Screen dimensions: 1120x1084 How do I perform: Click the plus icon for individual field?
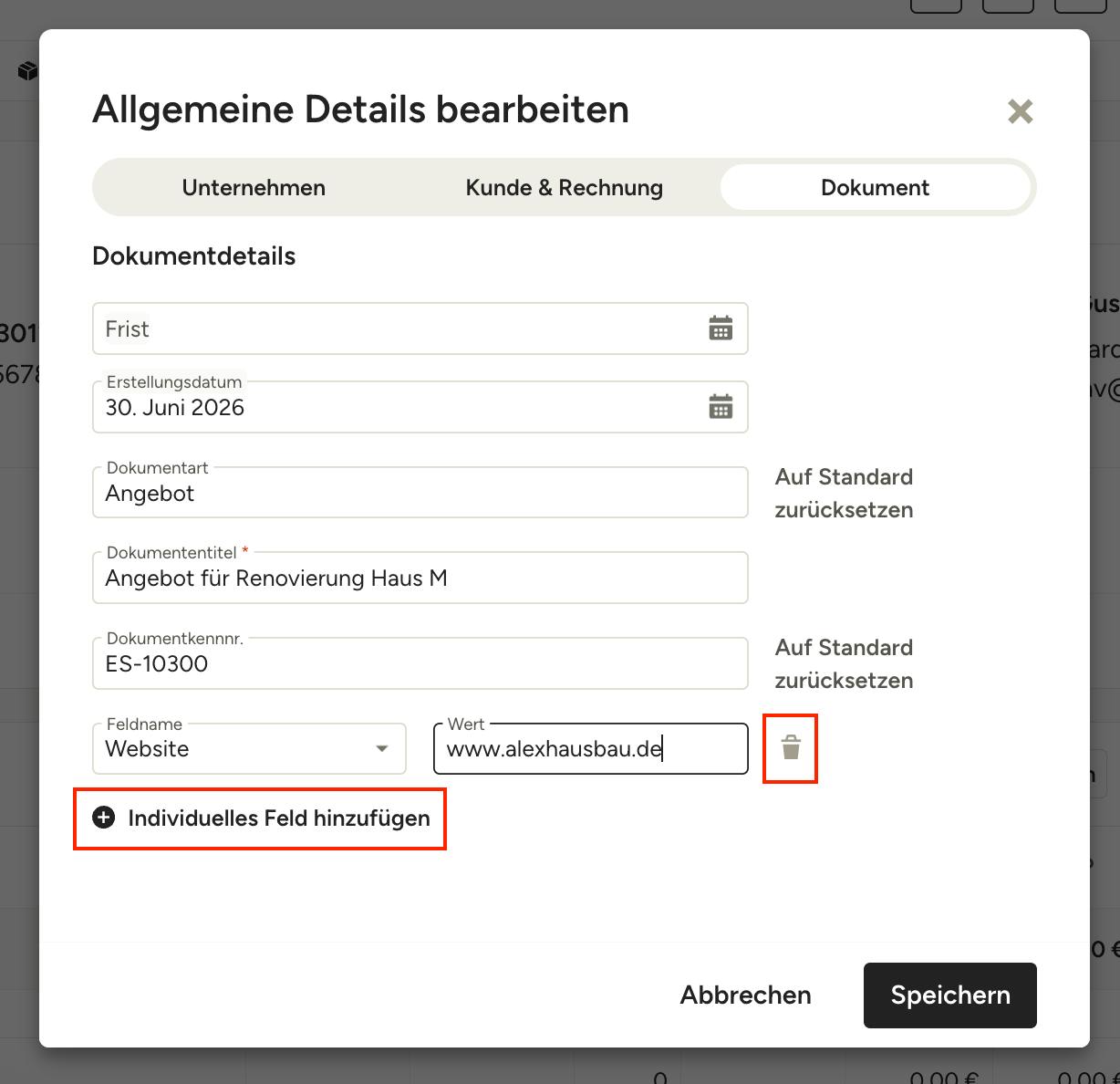pos(104,818)
